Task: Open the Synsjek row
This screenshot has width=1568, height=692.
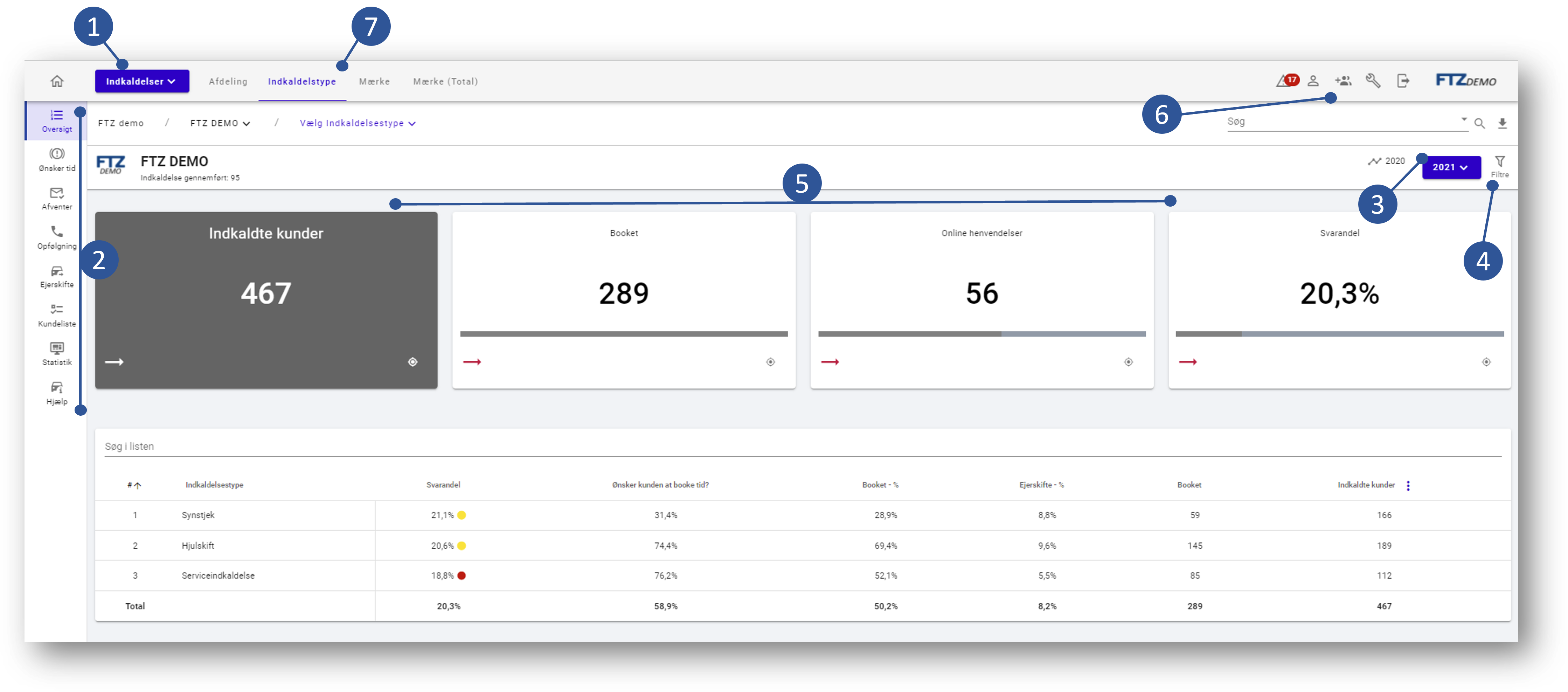Action: (803, 515)
